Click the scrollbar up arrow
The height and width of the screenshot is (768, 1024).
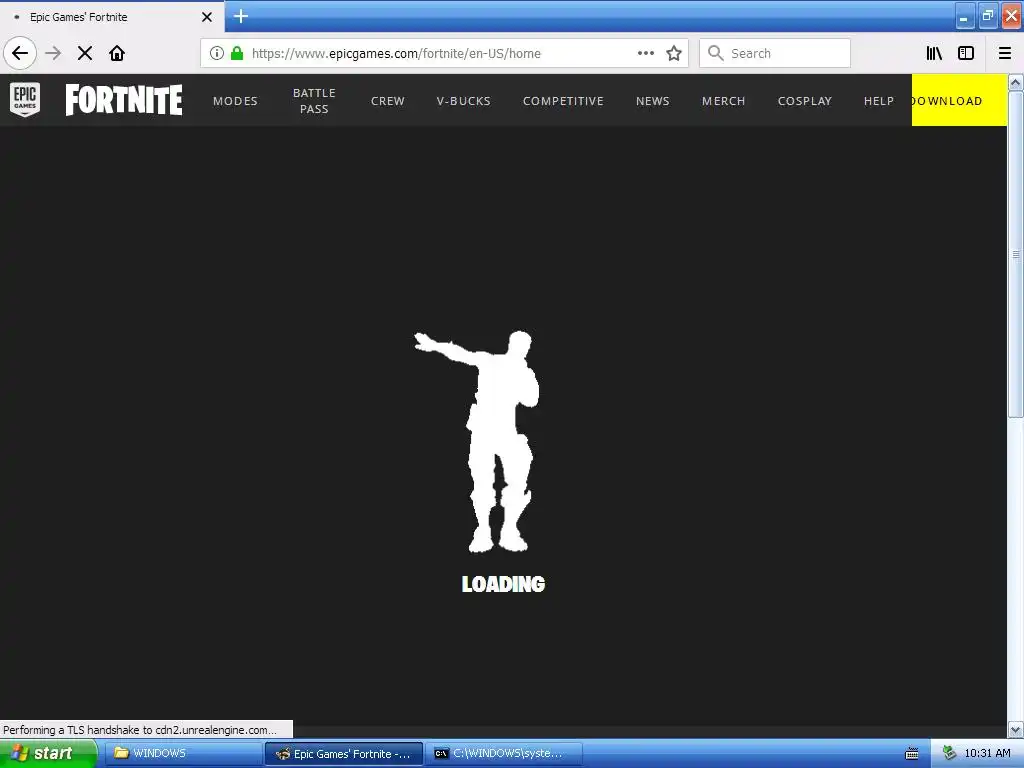(1016, 82)
